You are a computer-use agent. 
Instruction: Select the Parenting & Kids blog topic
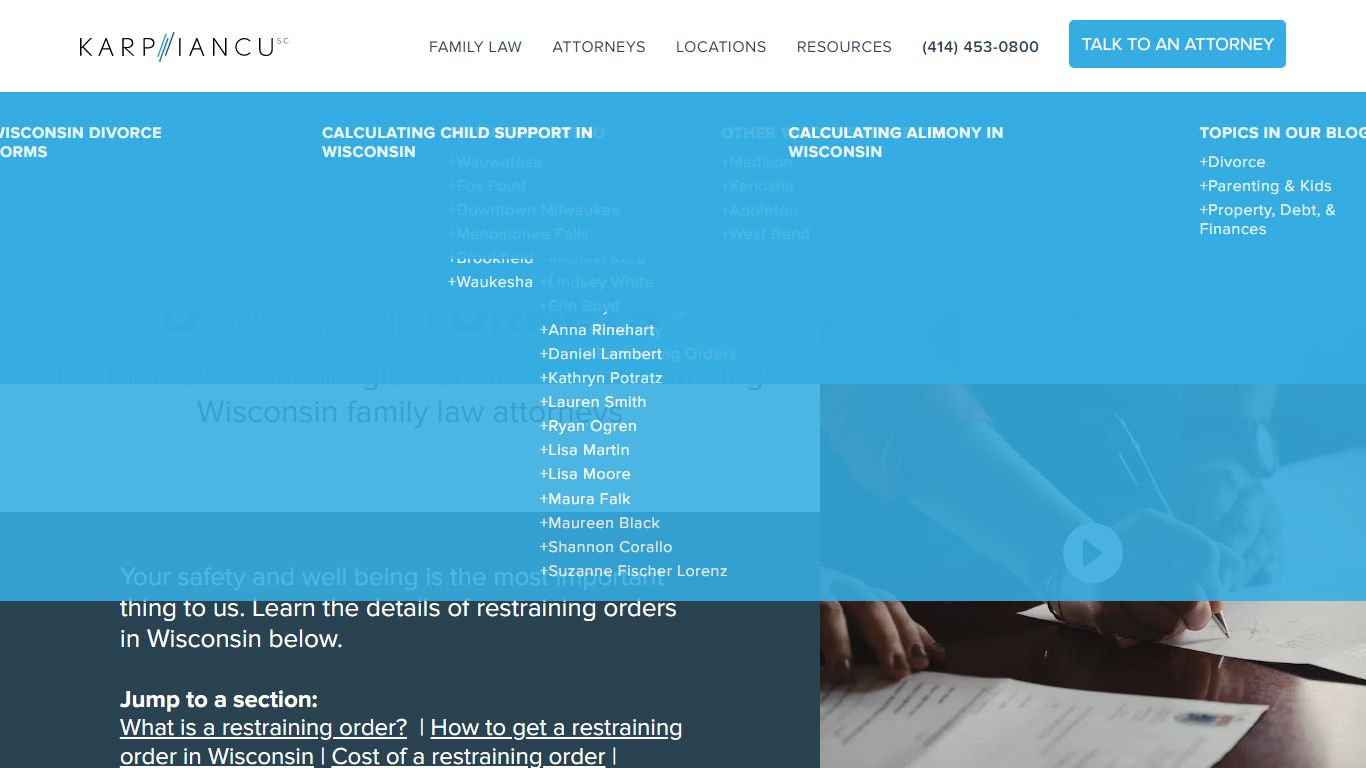point(1265,186)
